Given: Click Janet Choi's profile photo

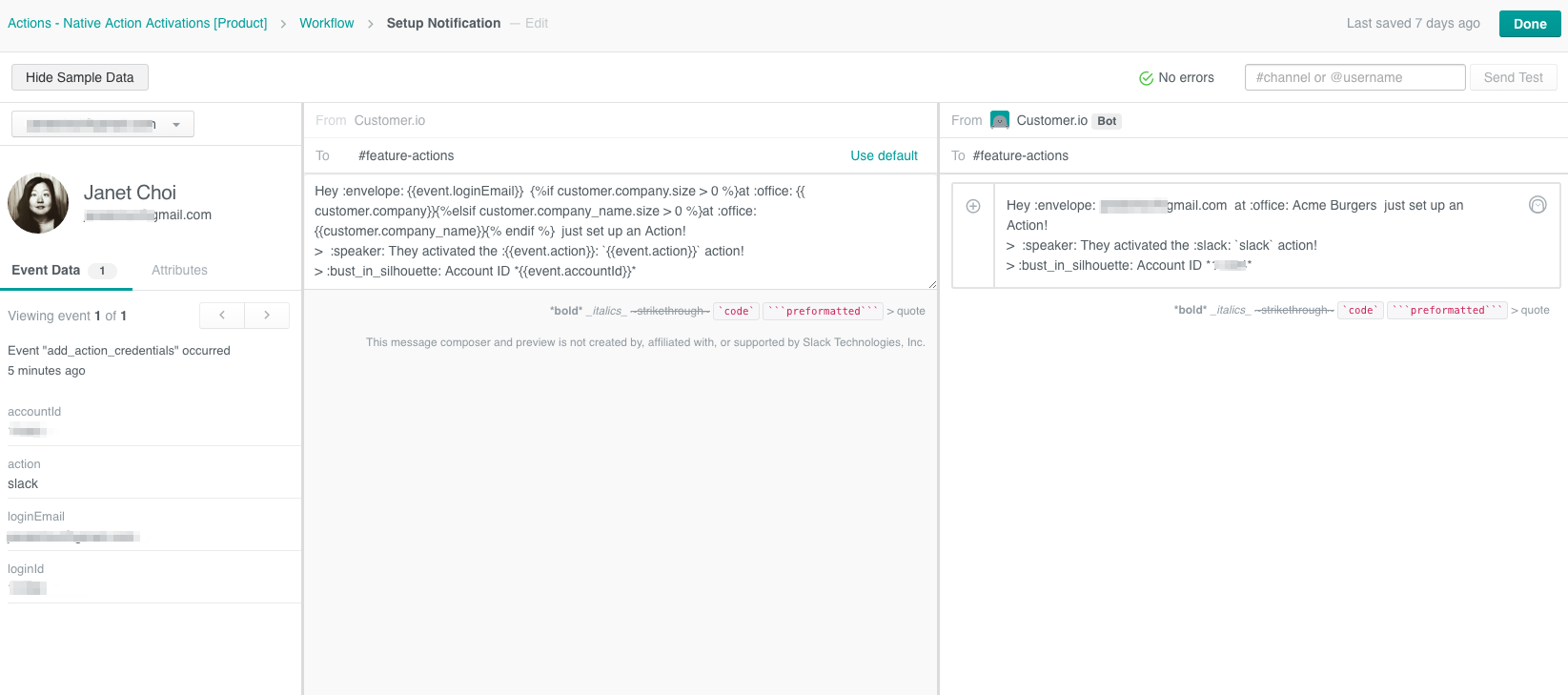Looking at the screenshot, I should 38,203.
